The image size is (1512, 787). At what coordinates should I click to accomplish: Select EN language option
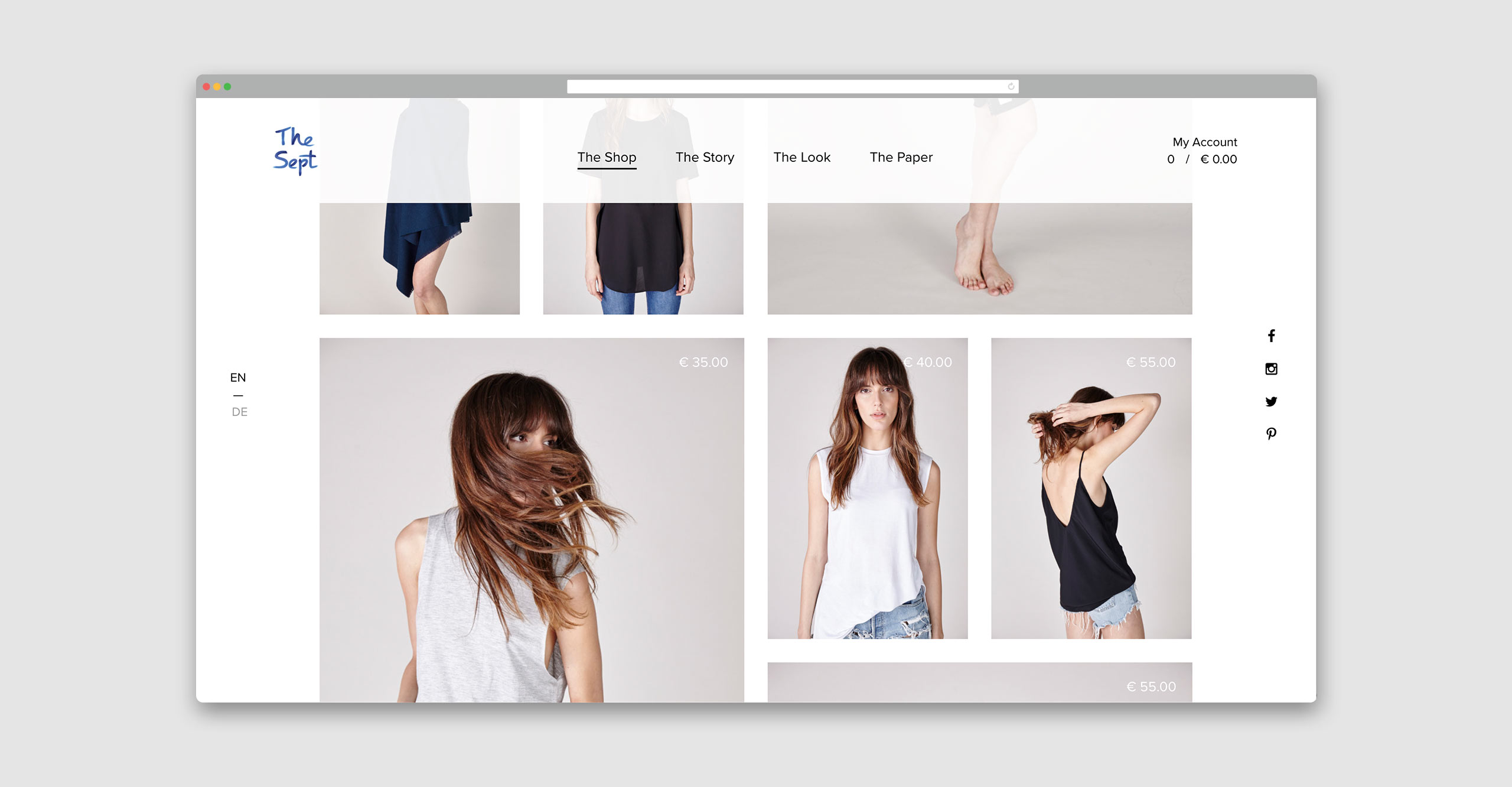point(238,377)
